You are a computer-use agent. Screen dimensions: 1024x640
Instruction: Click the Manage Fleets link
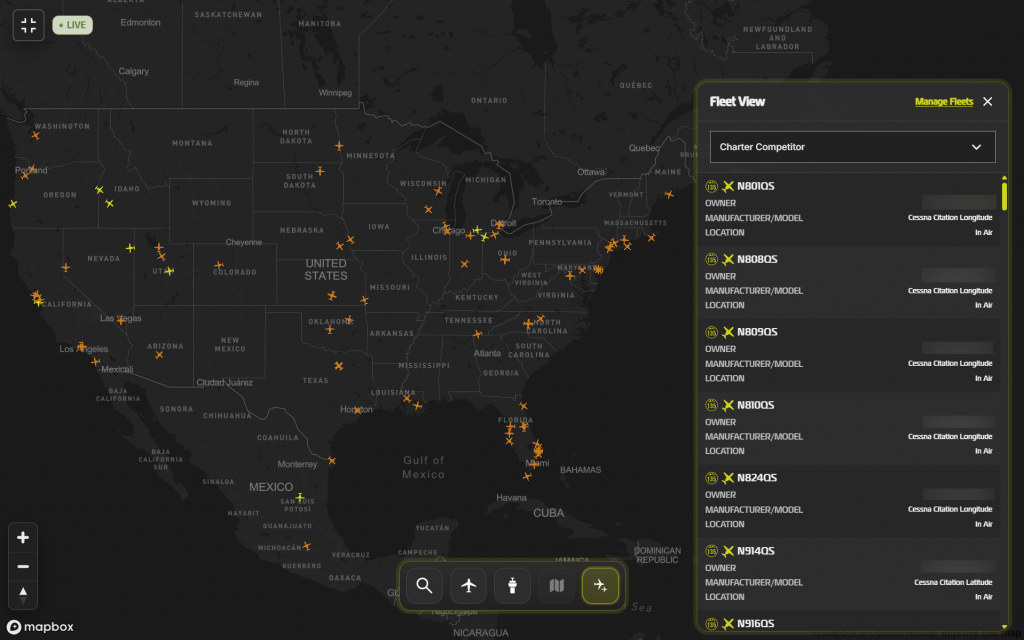[x=944, y=102]
